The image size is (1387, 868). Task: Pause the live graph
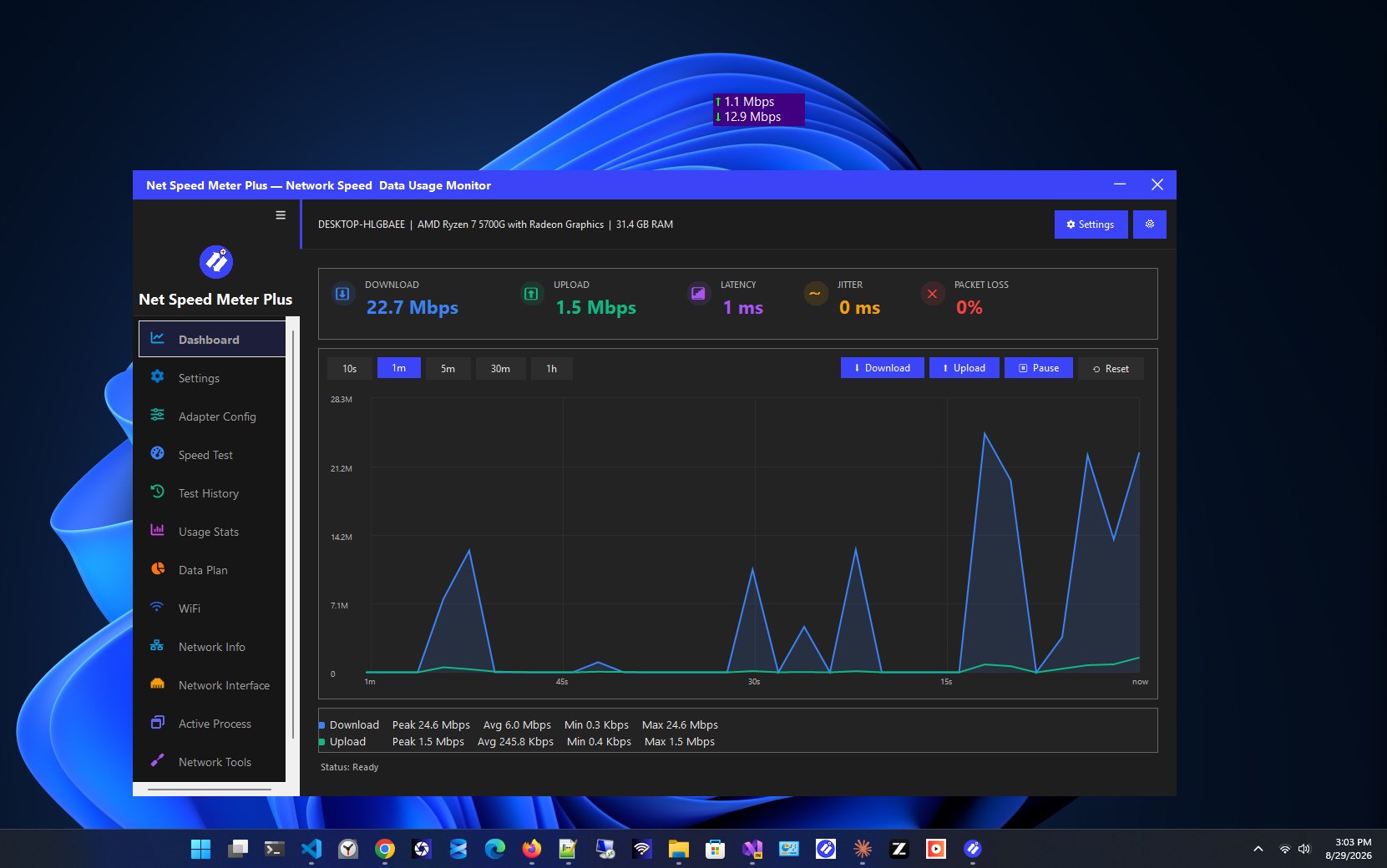point(1039,368)
